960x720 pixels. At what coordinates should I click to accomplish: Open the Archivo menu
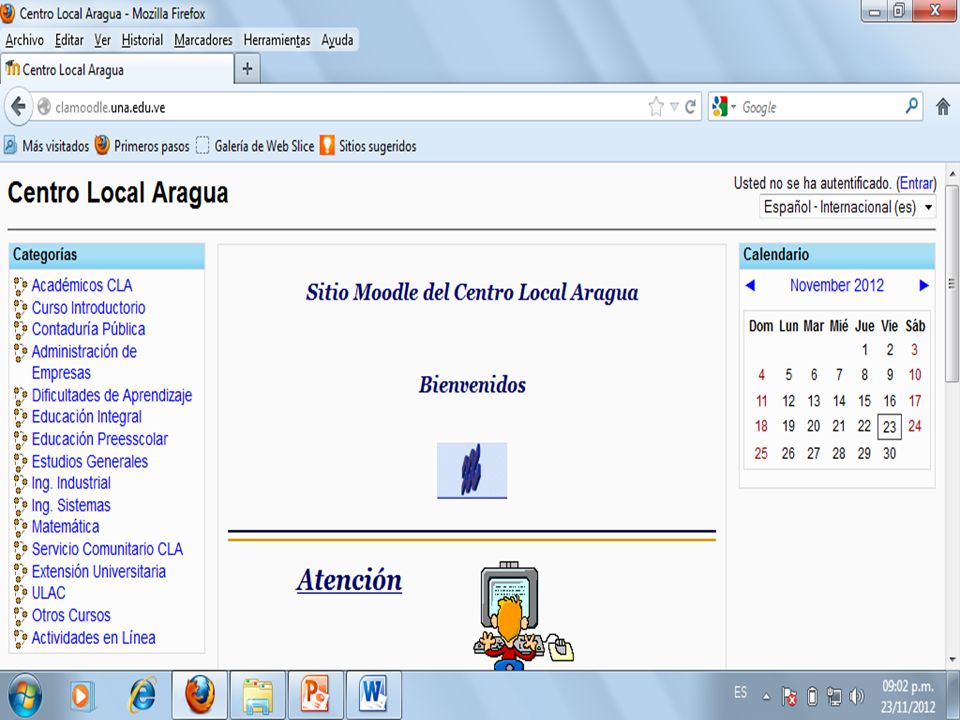(24, 40)
